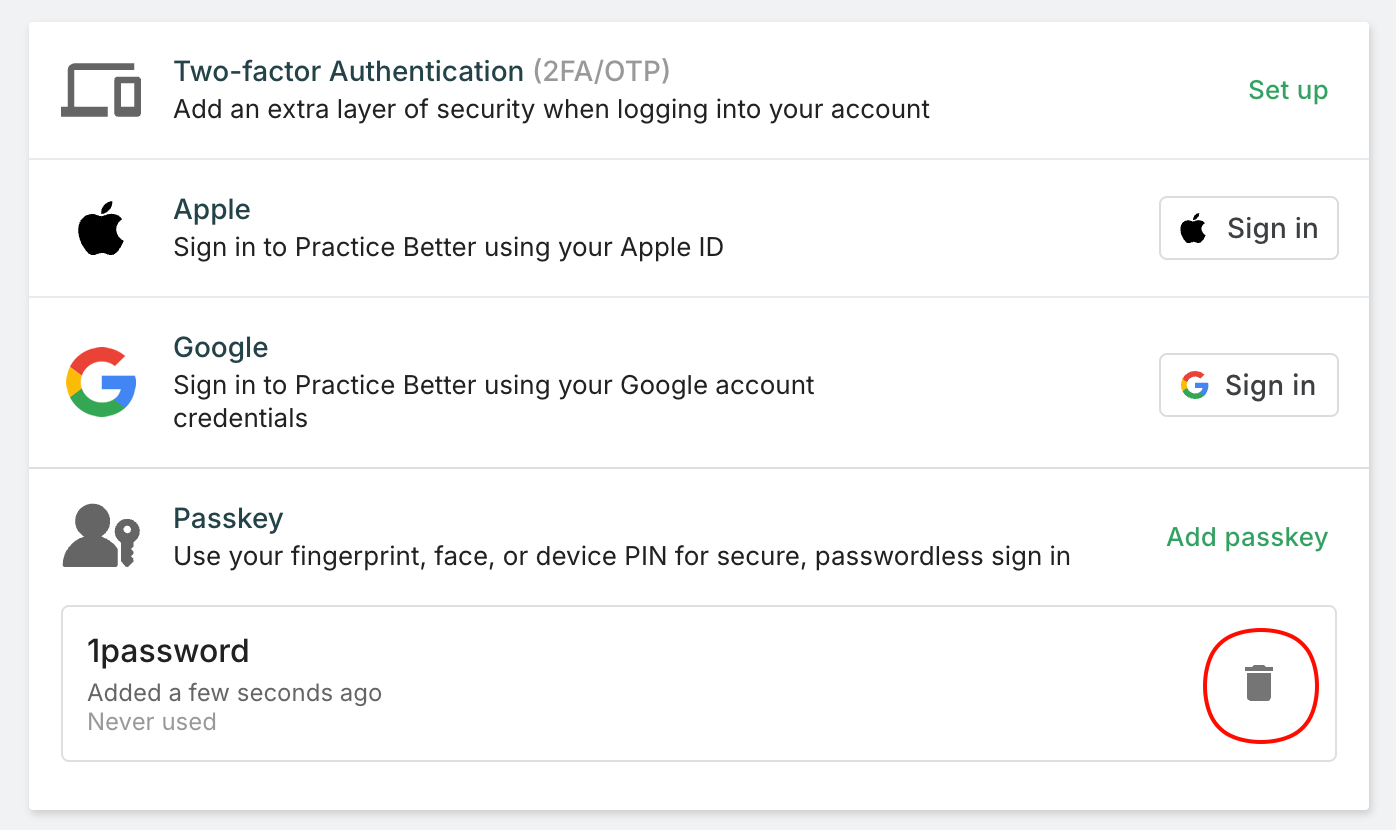
Task: Click the small Apple icon inside Sign in button
Action: 1193,229
